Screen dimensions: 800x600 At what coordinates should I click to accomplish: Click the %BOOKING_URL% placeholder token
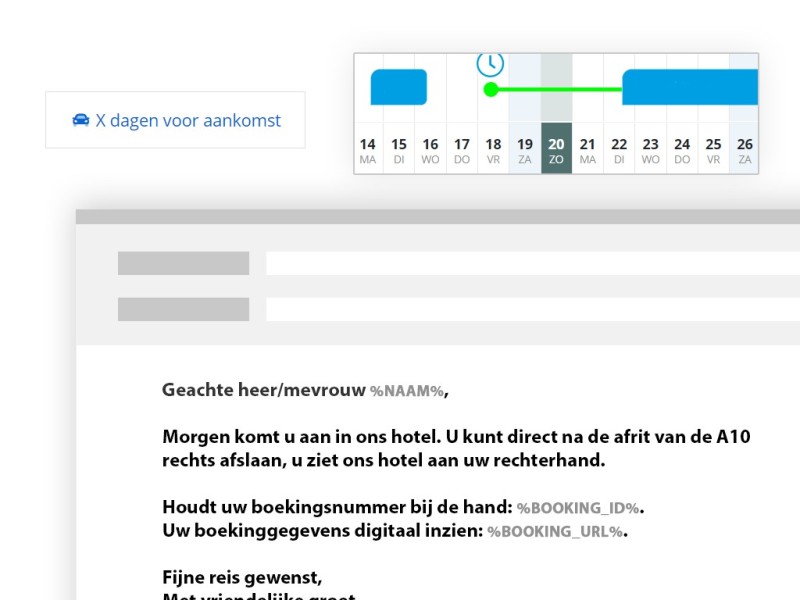pos(555,531)
